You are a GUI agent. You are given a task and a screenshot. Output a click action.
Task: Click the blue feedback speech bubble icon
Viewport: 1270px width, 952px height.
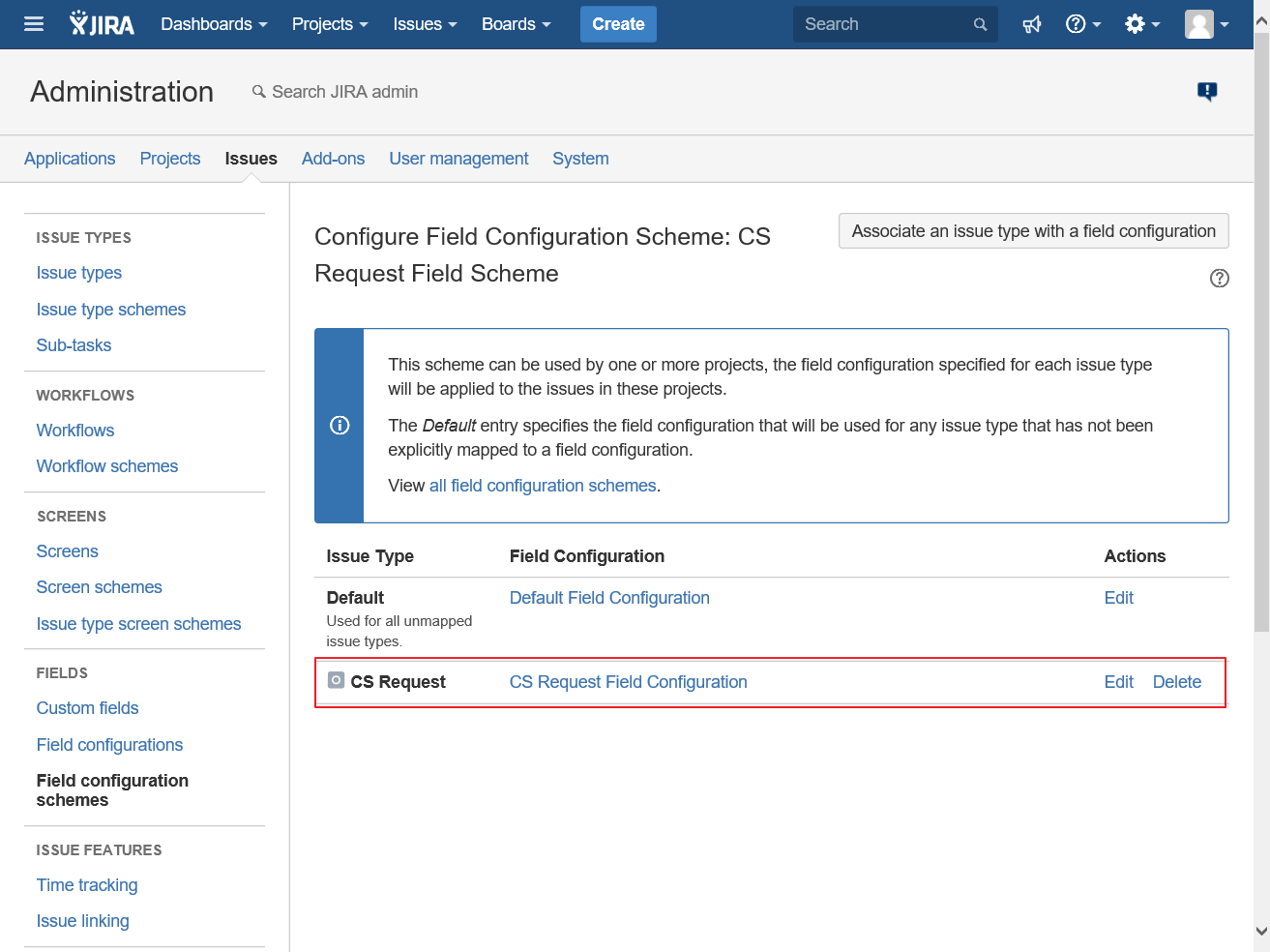(1207, 91)
